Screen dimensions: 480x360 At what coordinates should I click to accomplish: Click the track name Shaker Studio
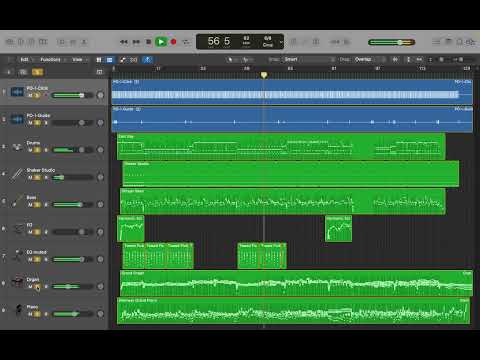click(41, 170)
